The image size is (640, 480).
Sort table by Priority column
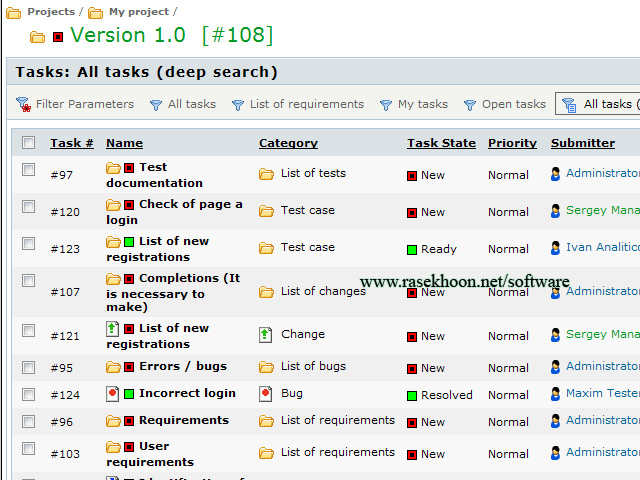click(x=512, y=143)
